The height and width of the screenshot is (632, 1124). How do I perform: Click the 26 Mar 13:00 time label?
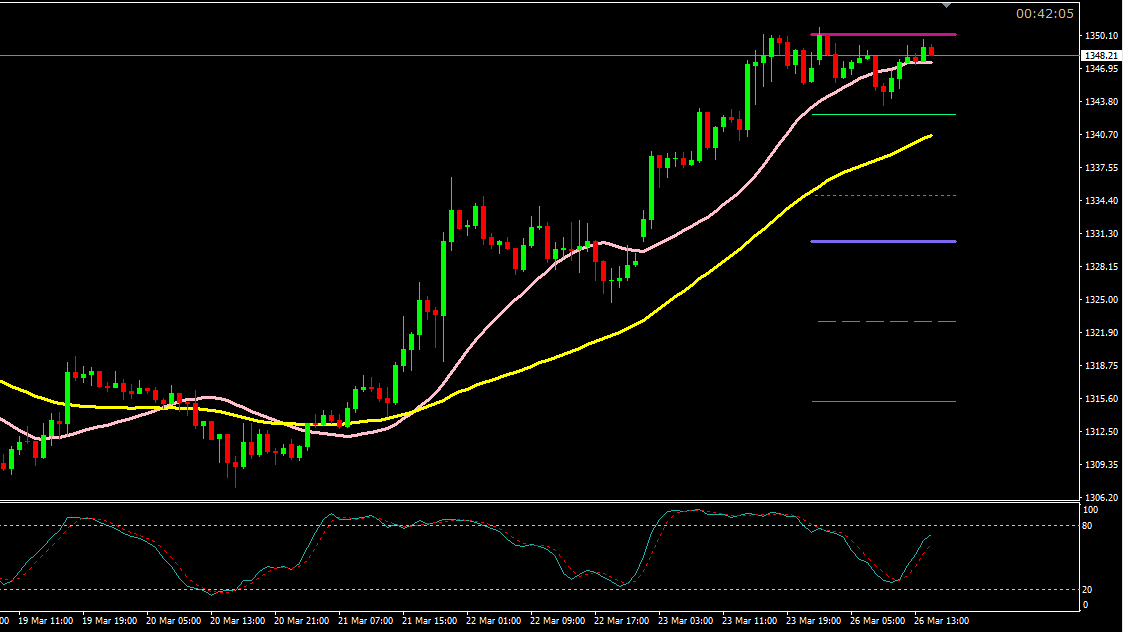coord(941,620)
